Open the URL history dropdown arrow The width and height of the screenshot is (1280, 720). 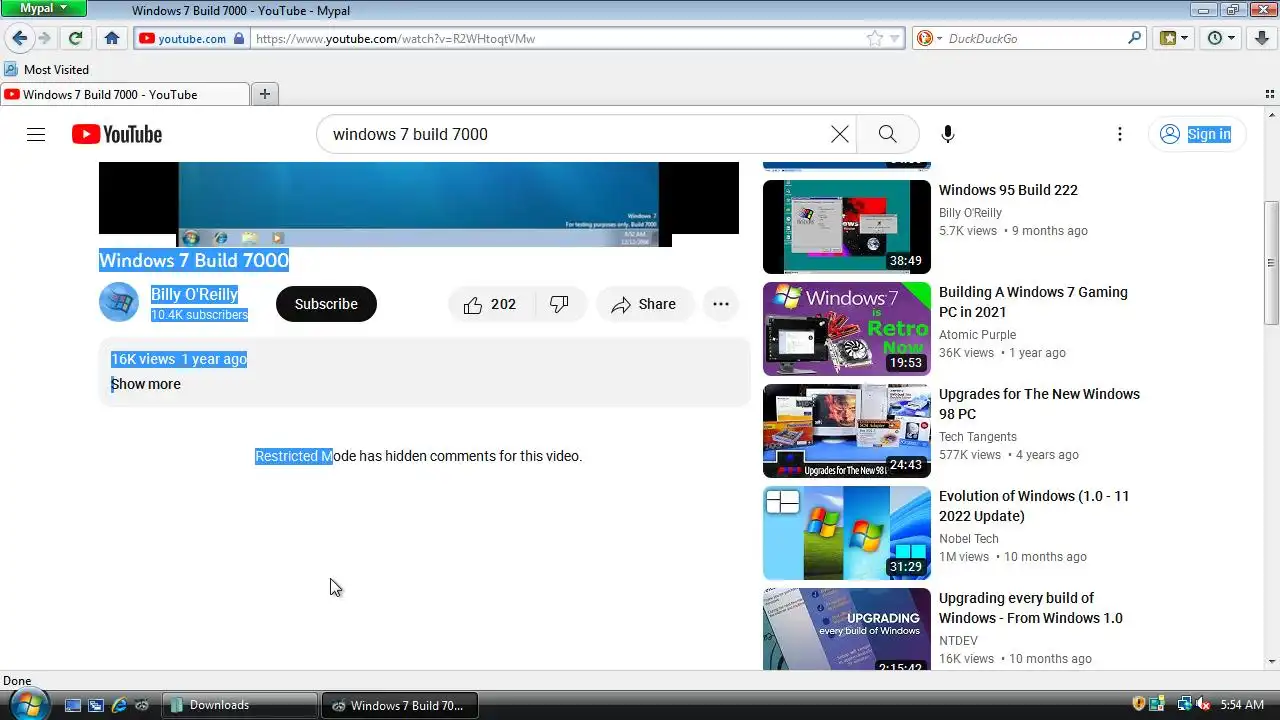tap(895, 39)
